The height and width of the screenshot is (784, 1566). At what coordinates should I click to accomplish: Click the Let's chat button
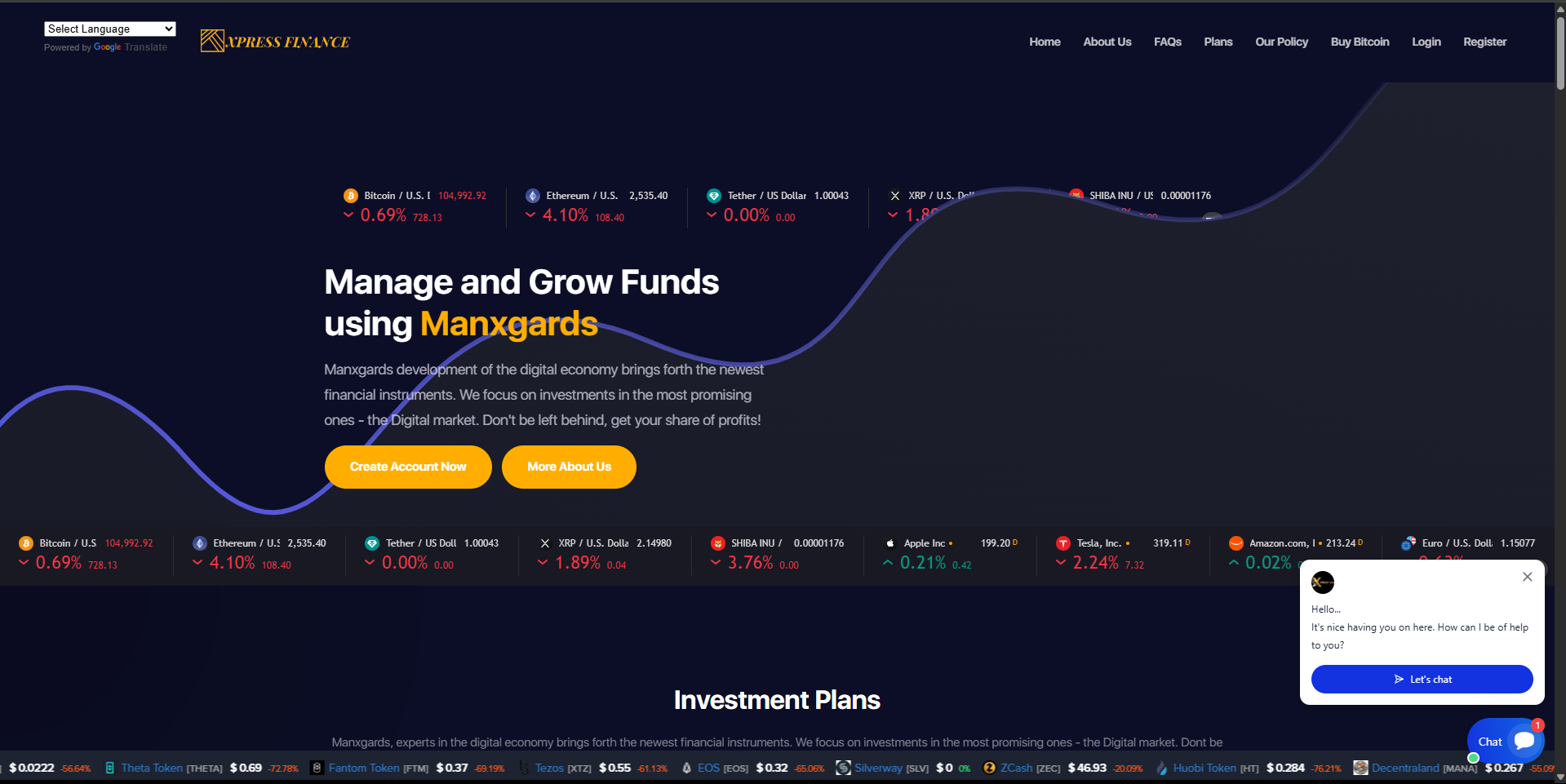[x=1422, y=679]
